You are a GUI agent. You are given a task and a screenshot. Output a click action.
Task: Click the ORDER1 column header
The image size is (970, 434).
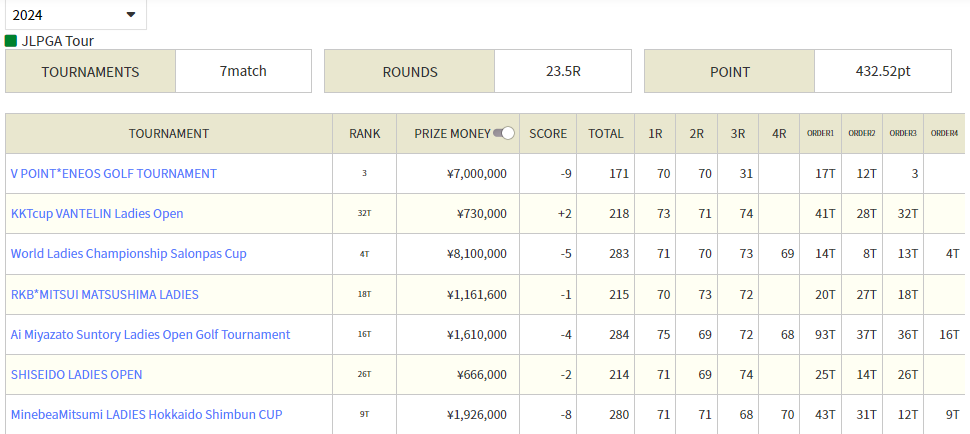pyautogui.click(x=820, y=134)
